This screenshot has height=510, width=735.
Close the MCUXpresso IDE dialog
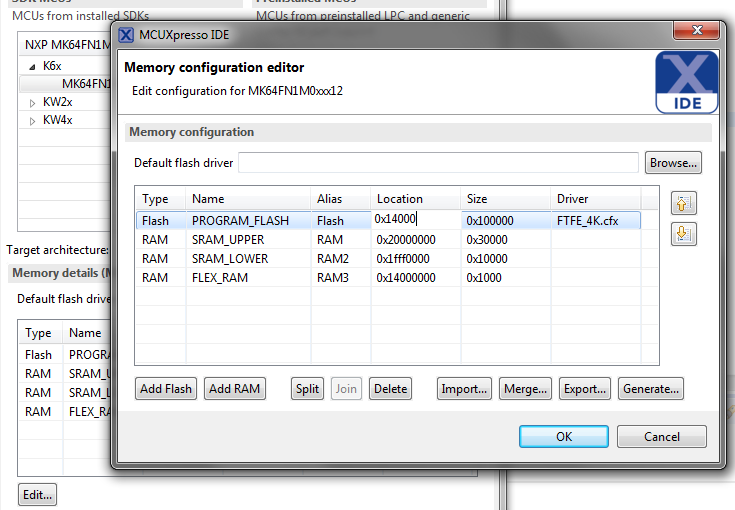696,30
